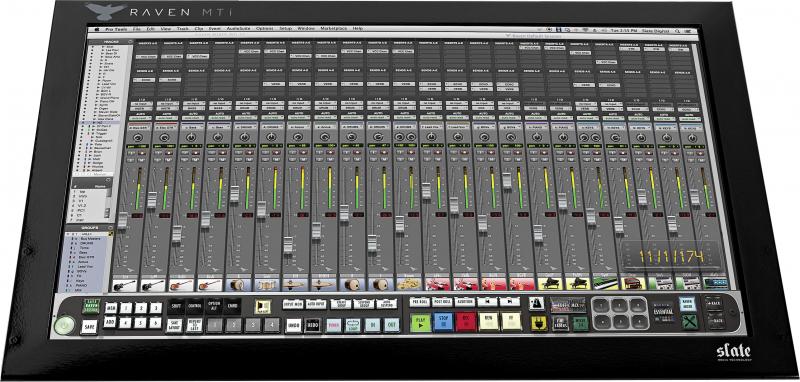Click the top-middle pad of six-button grid
The height and width of the screenshot is (382, 800).
point(619,305)
